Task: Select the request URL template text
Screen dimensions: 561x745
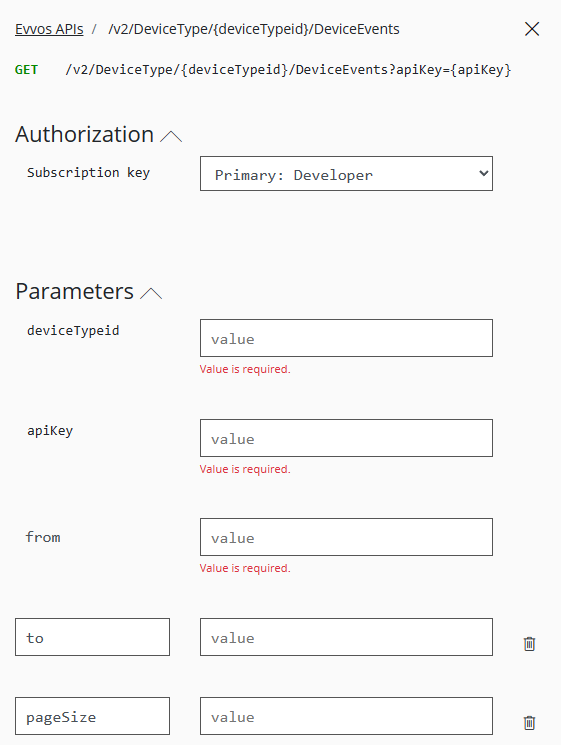Action: 288,70
